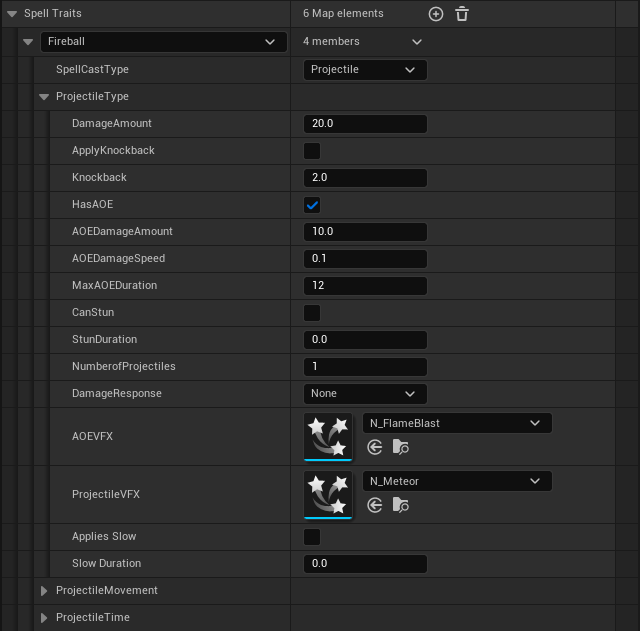Viewport: 640px width, 631px height.
Task: Click the ProjectileVFX Niagara thumbnail
Action: pos(328,494)
